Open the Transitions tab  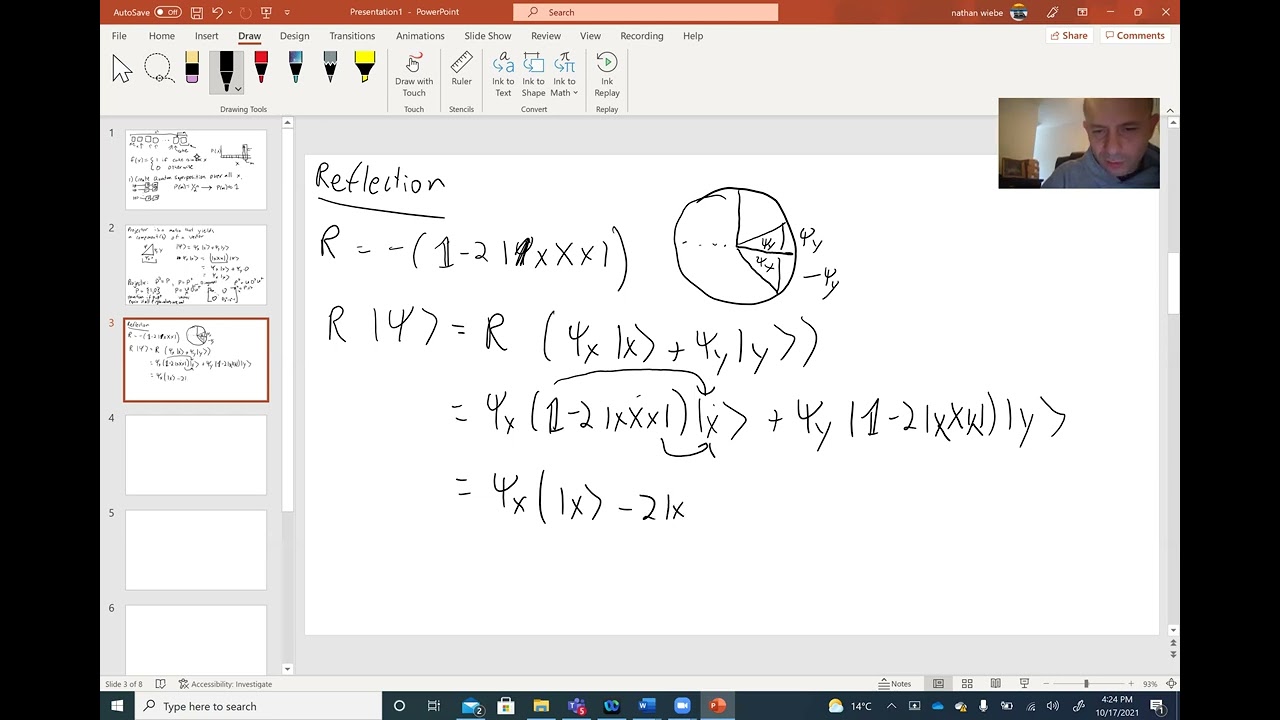point(352,36)
